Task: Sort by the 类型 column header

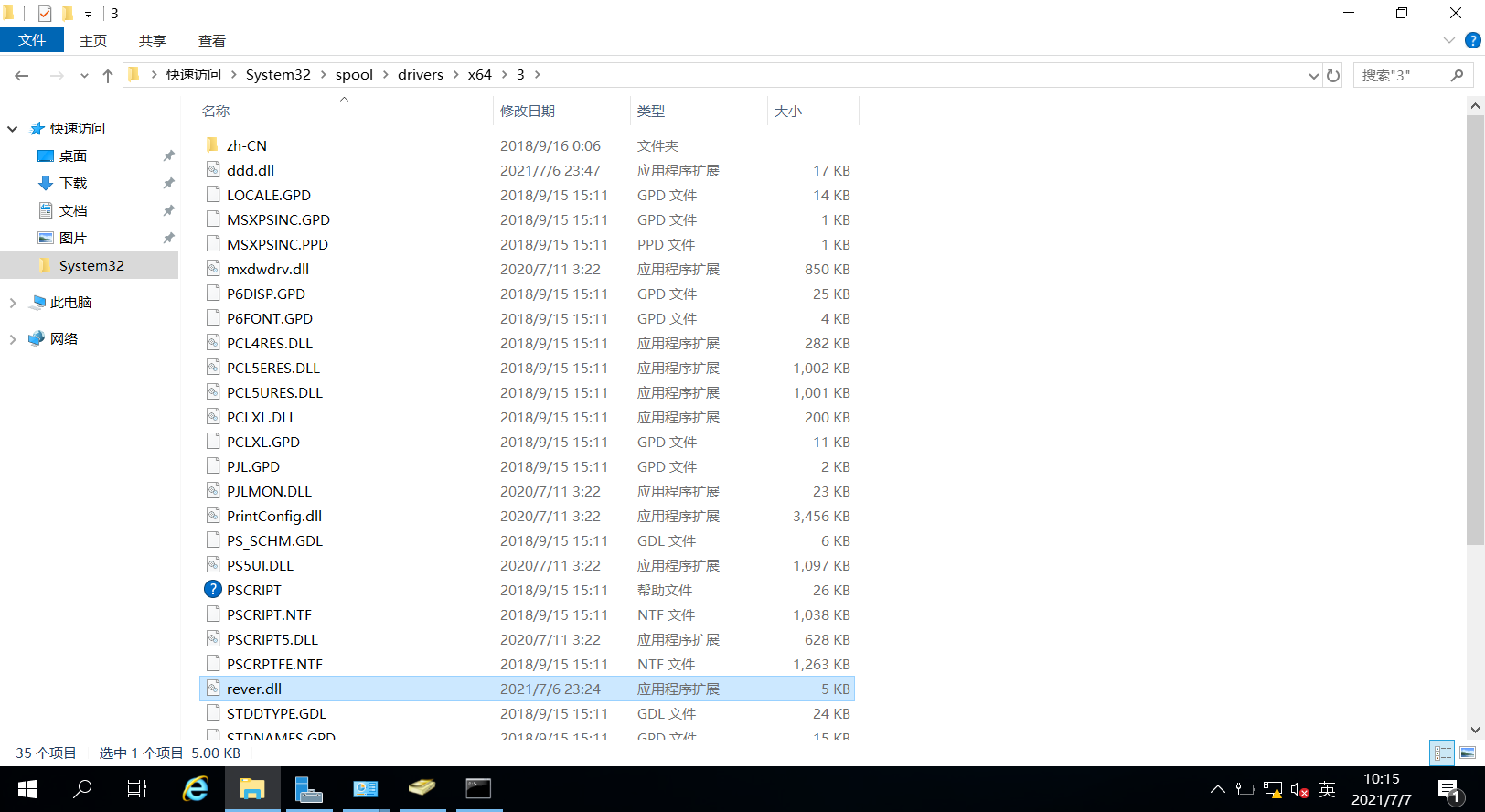Action: tap(651, 112)
